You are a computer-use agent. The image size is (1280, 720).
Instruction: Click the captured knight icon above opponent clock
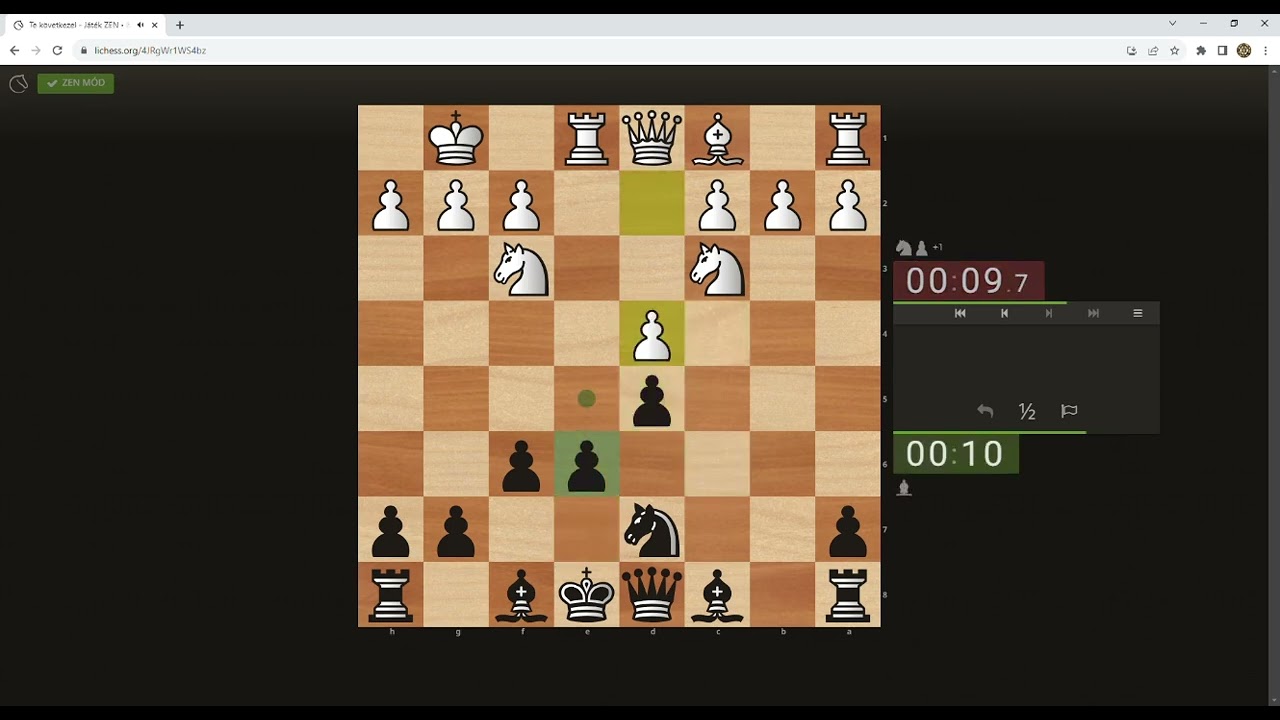904,247
